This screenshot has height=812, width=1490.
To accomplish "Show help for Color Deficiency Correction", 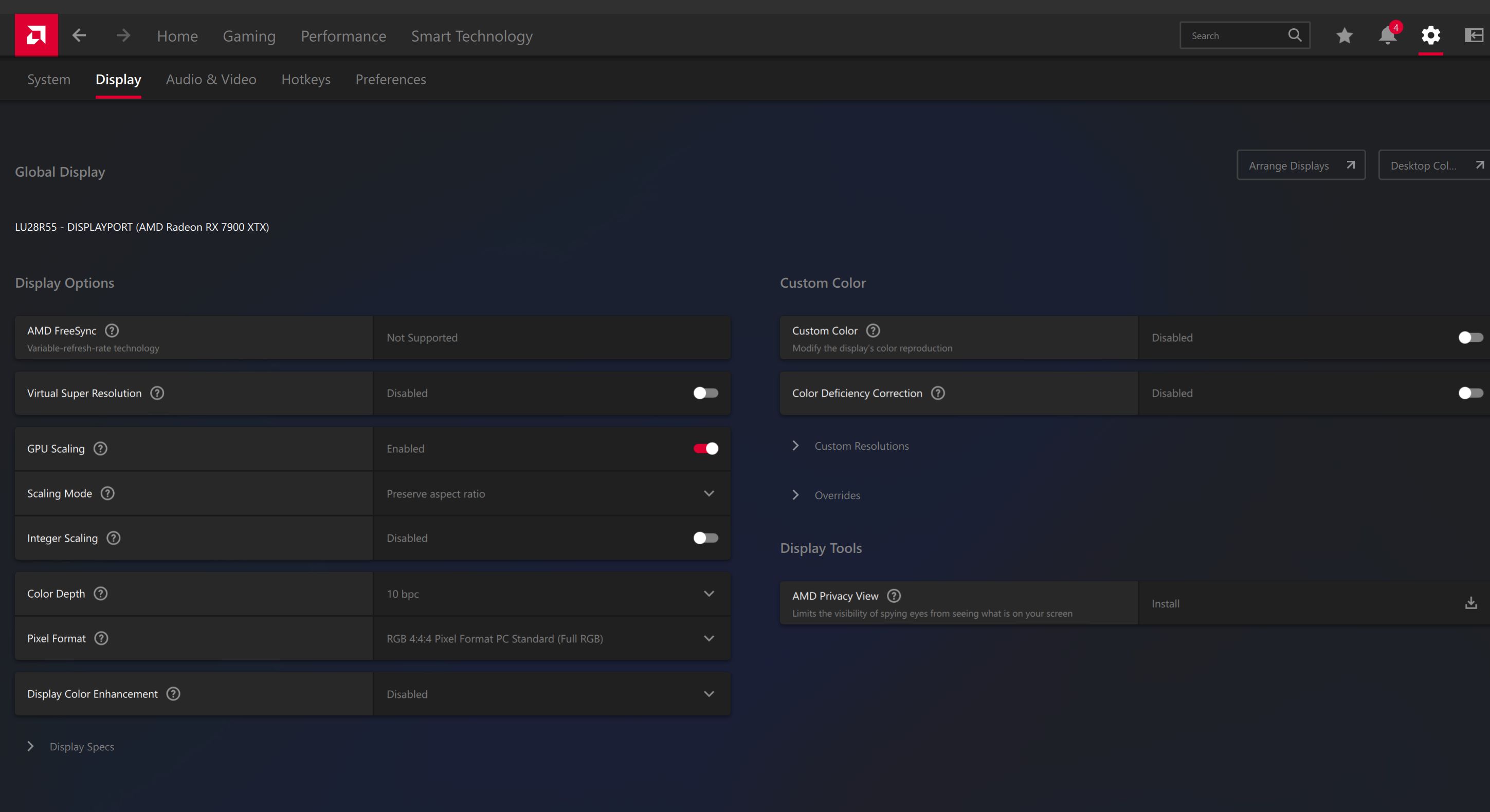I will coord(938,393).
